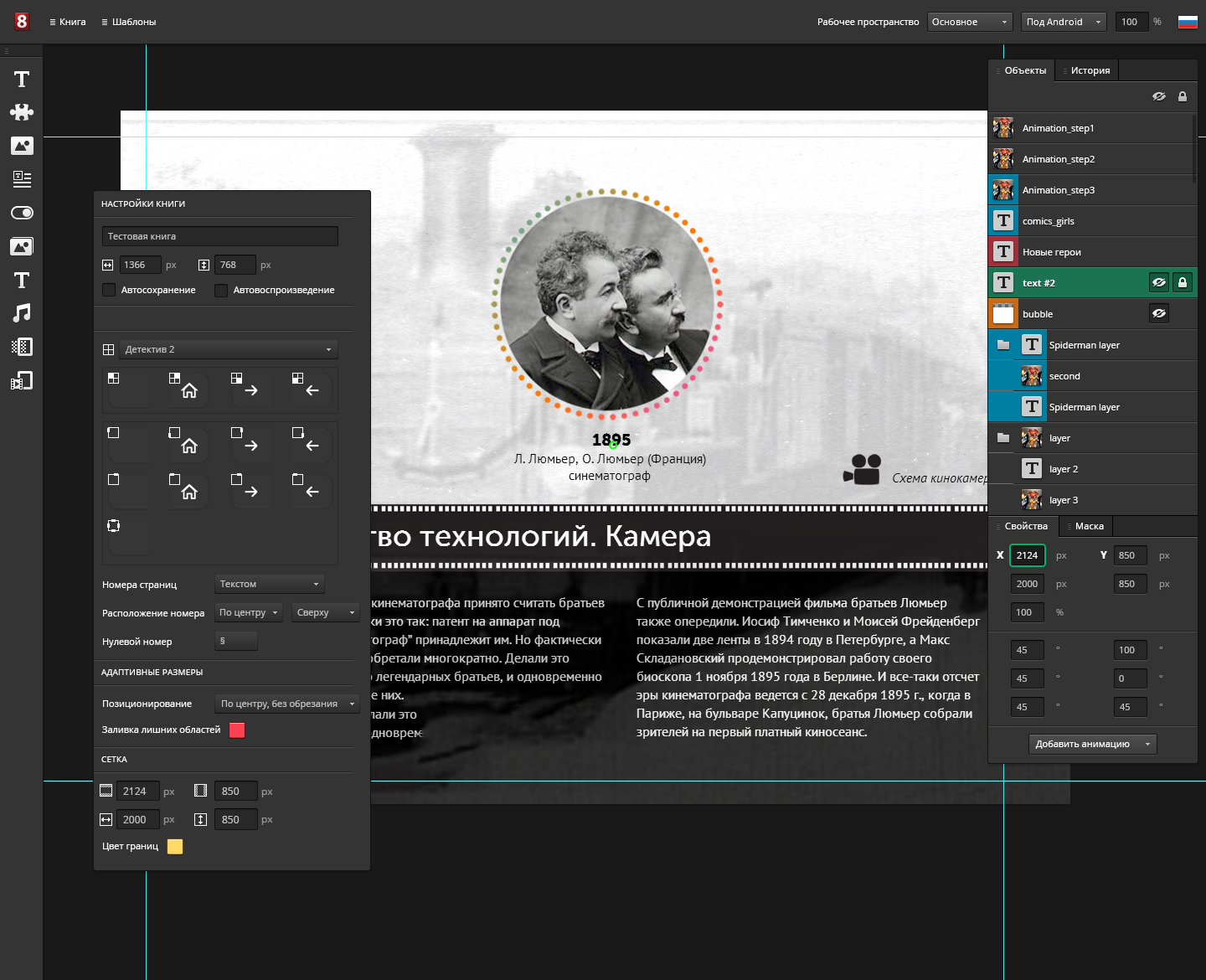Select the image tool in sidebar
This screenshot has width=1206, height=980.
[x=22, y=146]
